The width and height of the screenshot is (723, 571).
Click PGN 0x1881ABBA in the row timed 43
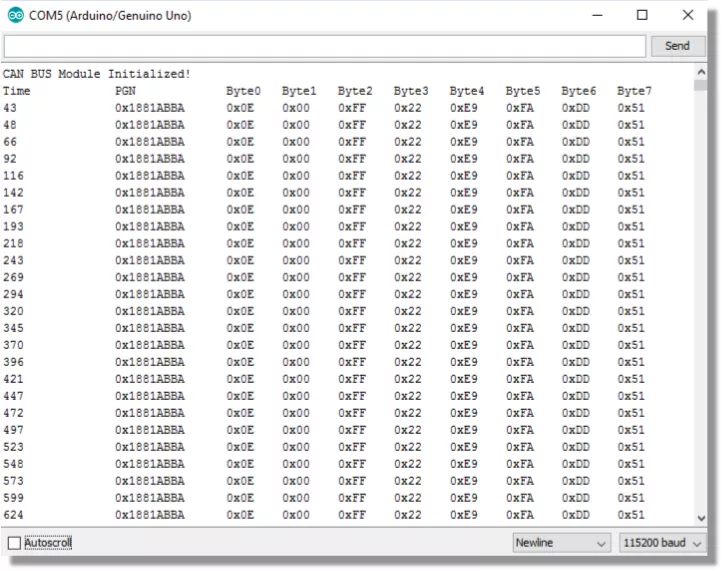click(x=150, y=108)
